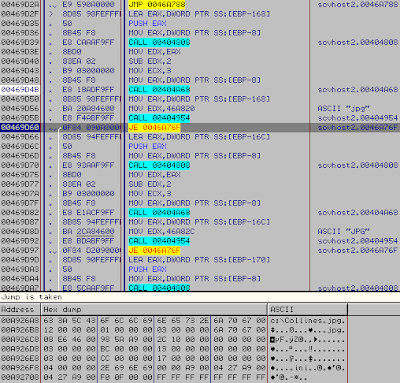Viewport: 400px width, 383px height.
Task: Select PUSH EAX at address 00469DA3
Action: 147,269
